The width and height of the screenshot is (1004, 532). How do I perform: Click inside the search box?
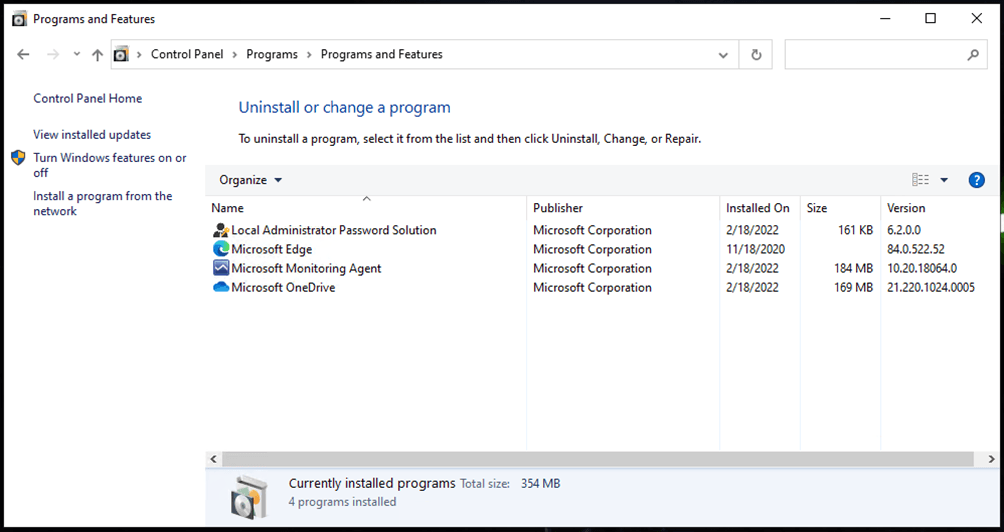(x=874, y=54)
